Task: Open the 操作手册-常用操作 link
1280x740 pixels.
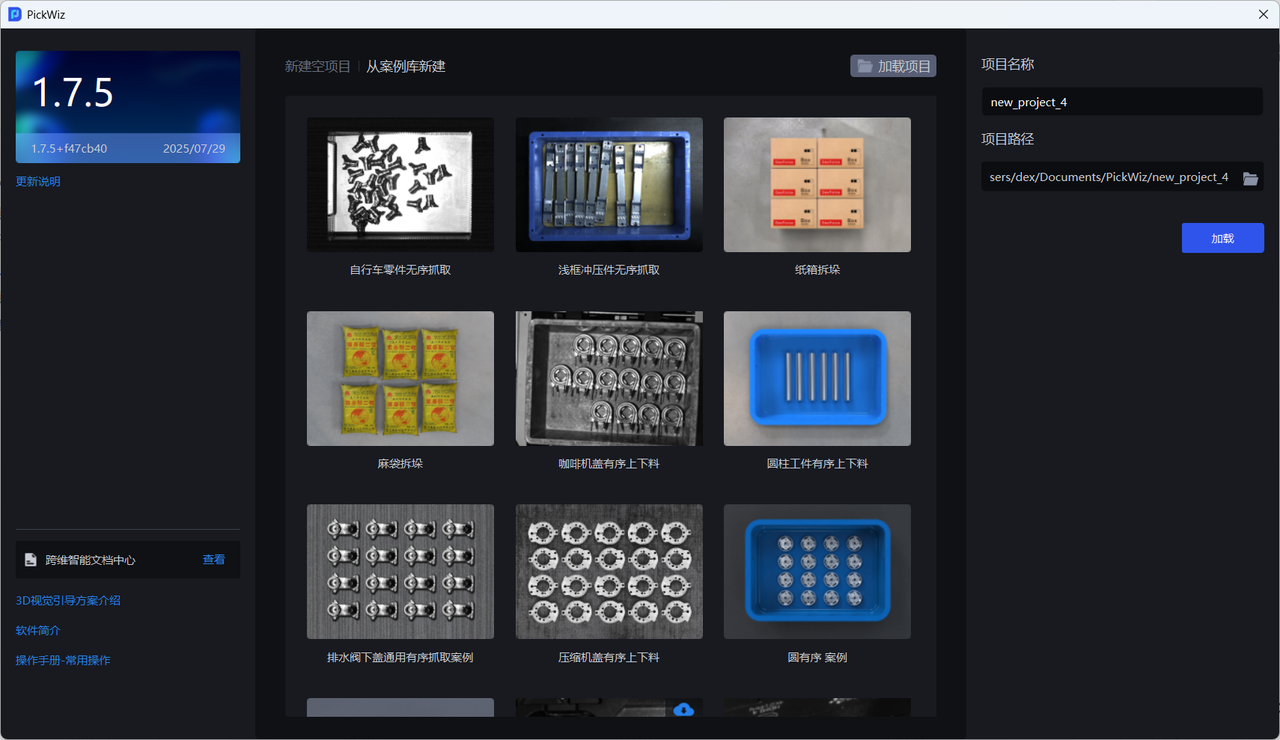Action: [63, 661]
